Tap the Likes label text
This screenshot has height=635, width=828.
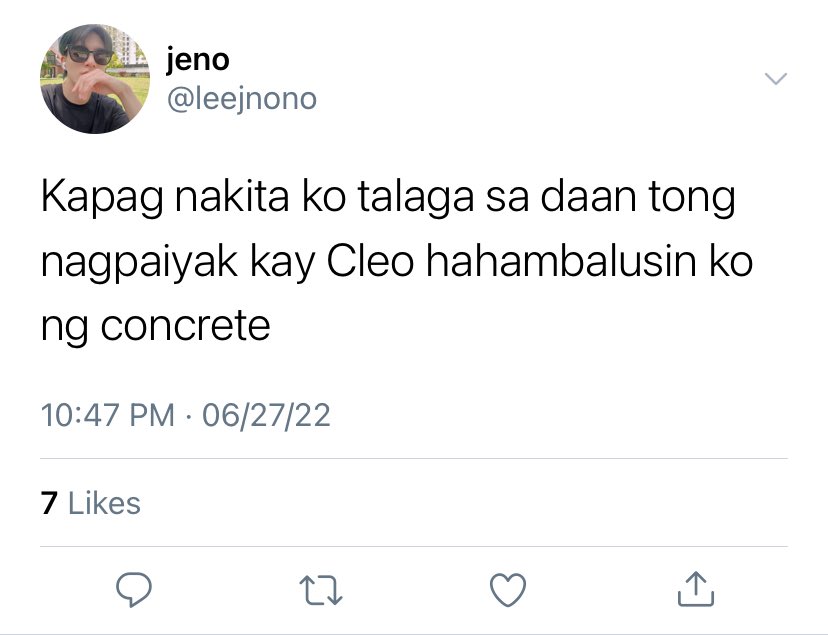coord(105,503)
